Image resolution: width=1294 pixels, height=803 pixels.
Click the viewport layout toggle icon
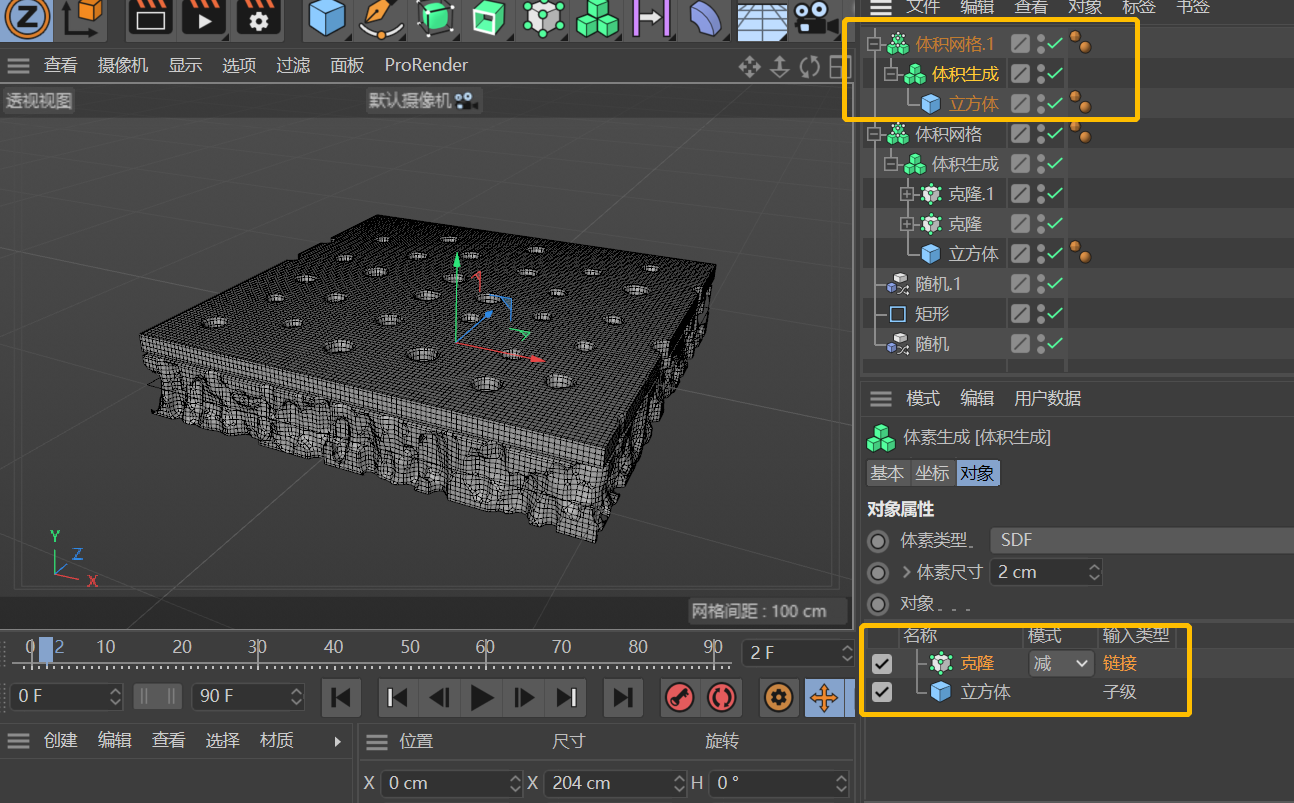pos(840,67)
